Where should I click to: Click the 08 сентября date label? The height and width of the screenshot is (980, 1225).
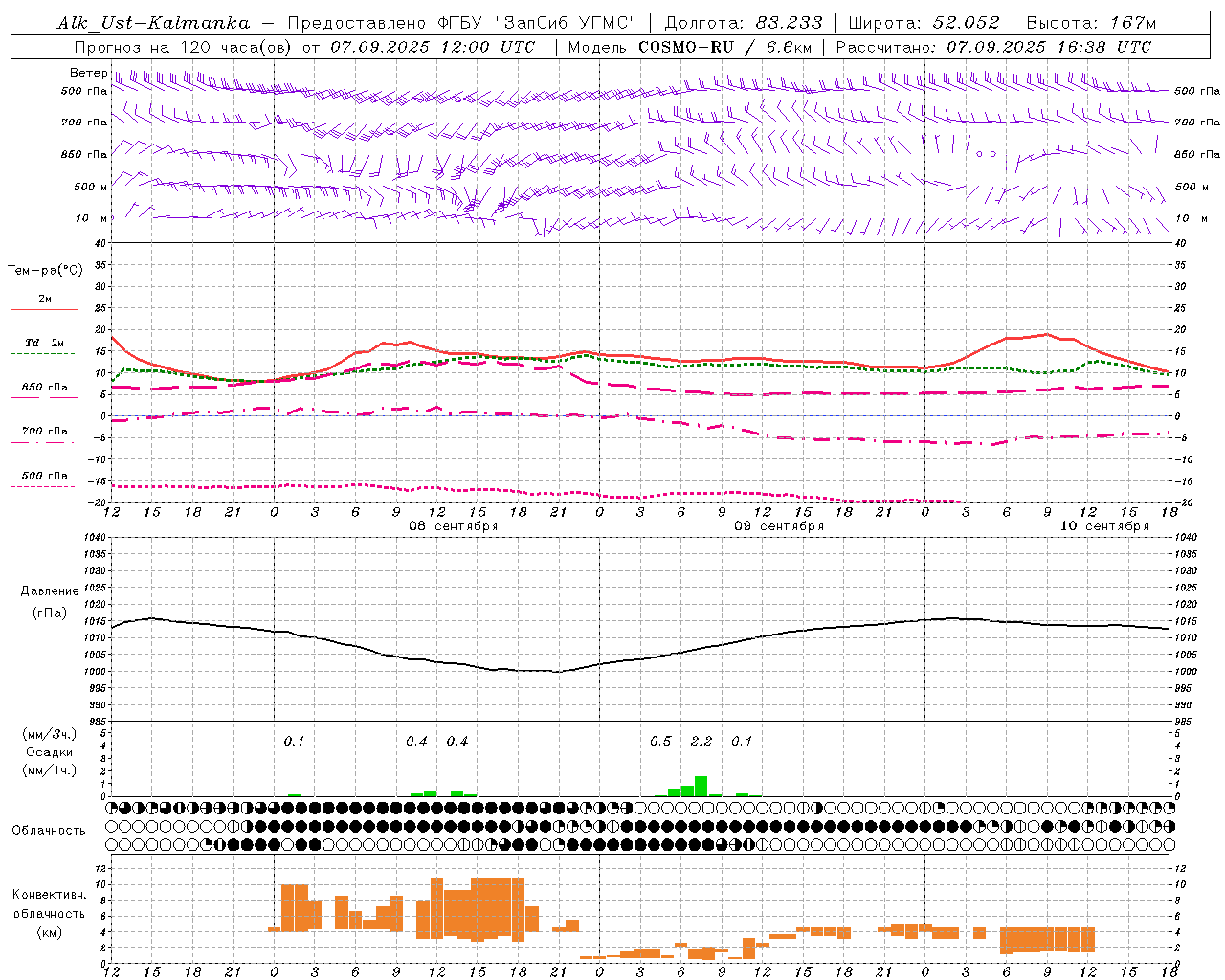pyautogui.click(x=454, y=526)
